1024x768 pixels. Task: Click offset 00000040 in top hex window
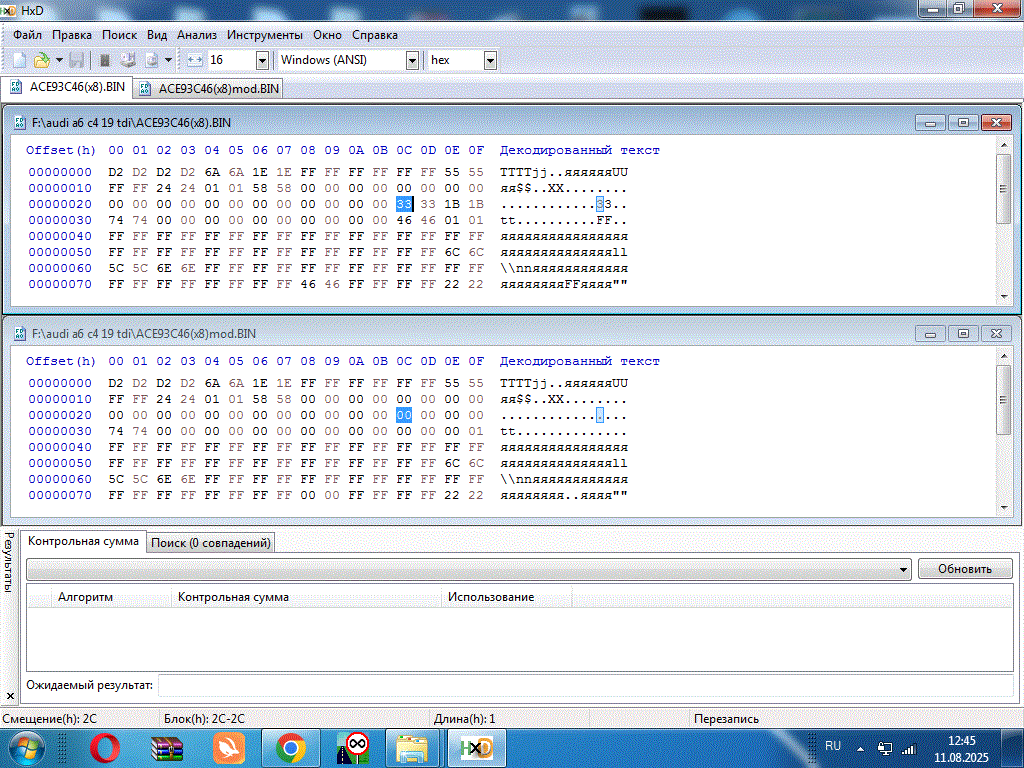coord(60,236)
